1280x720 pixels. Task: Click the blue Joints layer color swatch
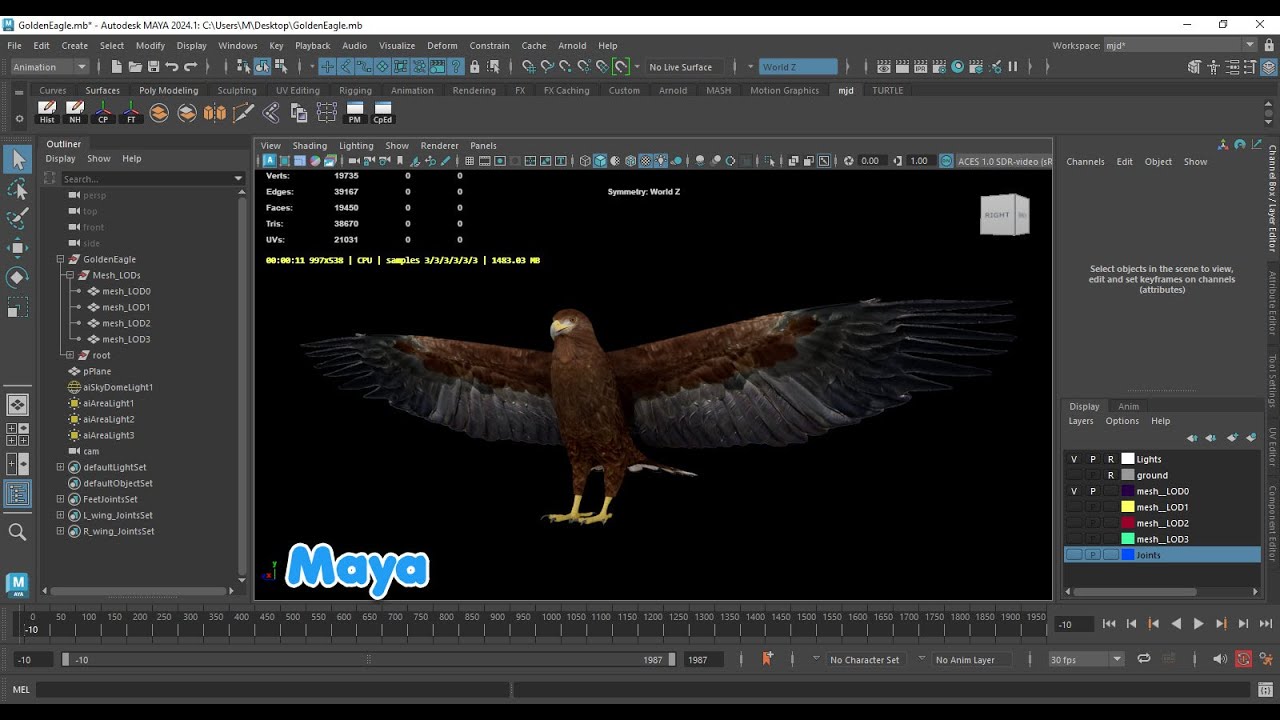pos(1128,555)
